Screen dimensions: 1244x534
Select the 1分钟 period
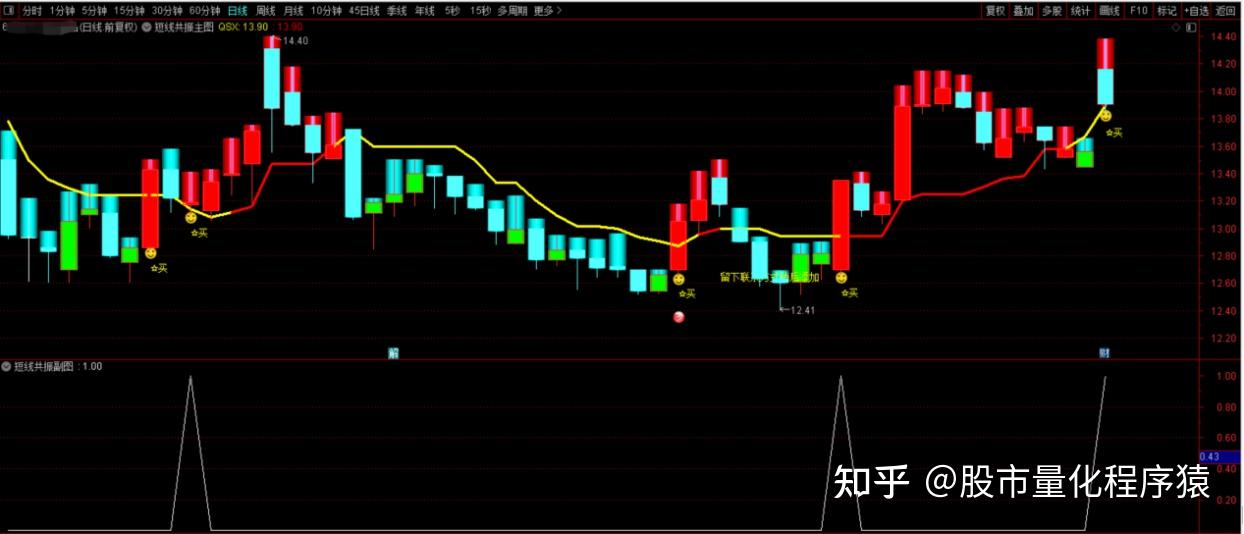point(62,11)
